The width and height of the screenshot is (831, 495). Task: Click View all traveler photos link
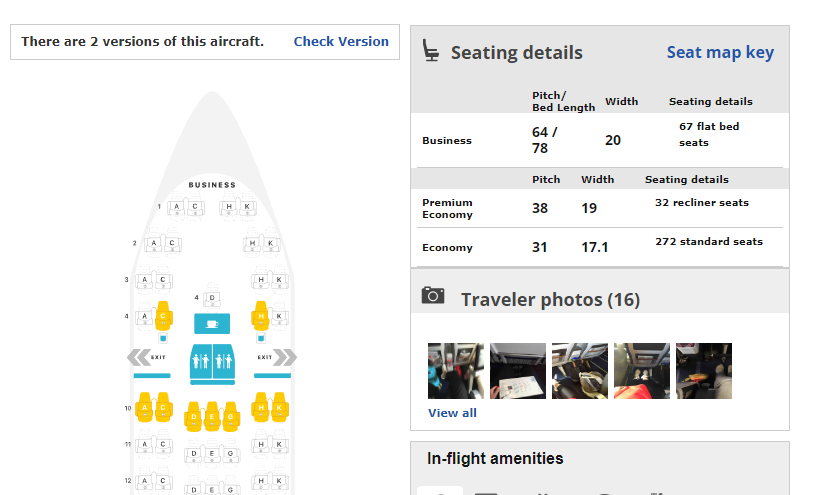452,413
